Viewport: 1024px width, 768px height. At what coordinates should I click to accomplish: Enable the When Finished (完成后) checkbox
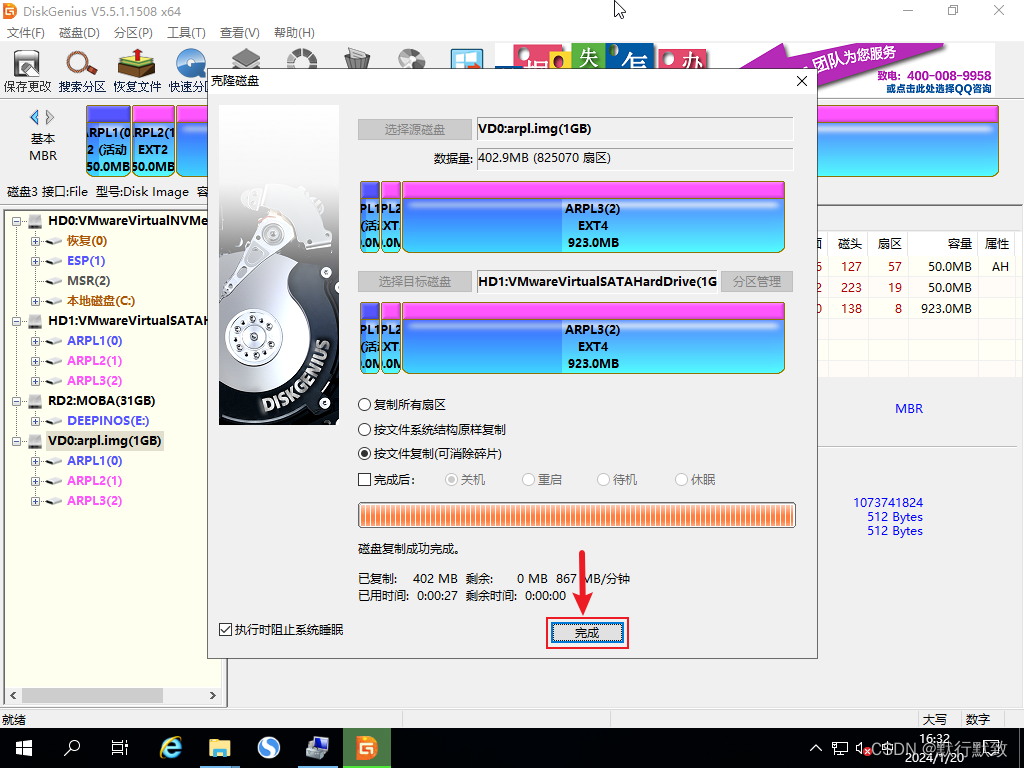364,480
